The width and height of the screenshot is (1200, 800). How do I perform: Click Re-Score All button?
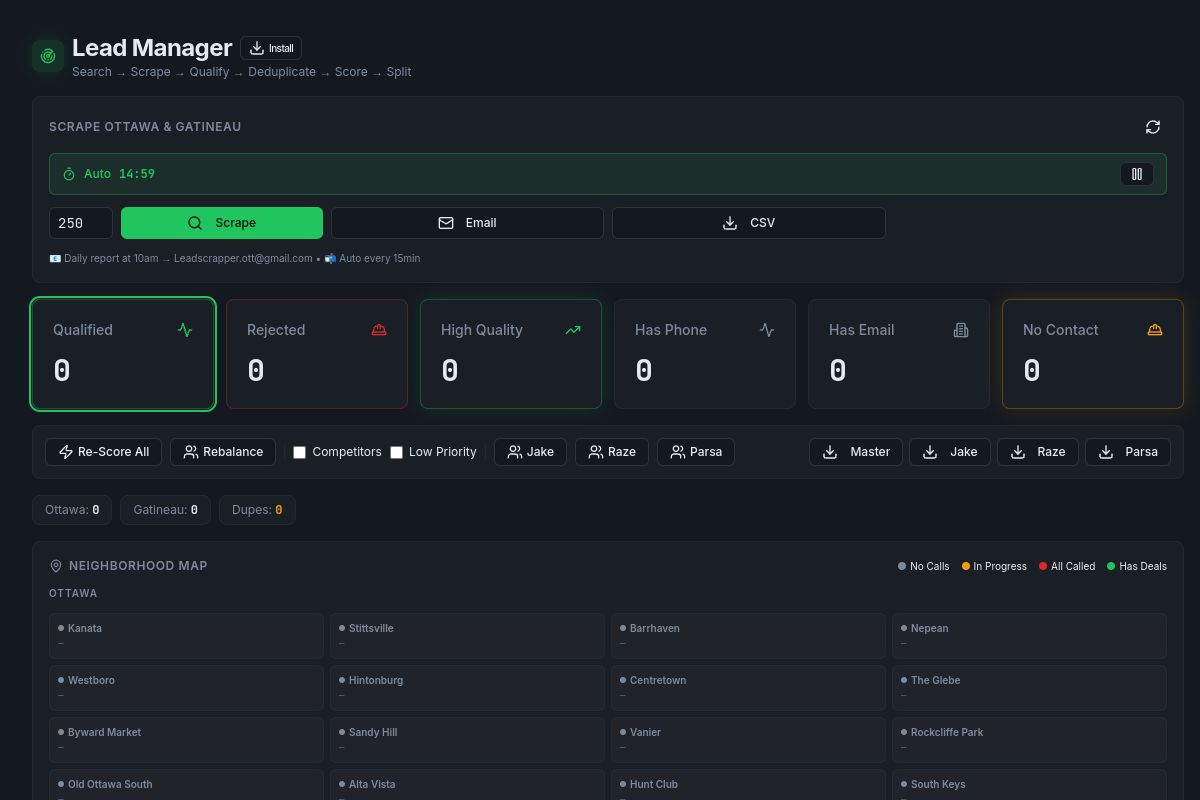point(103,452)
